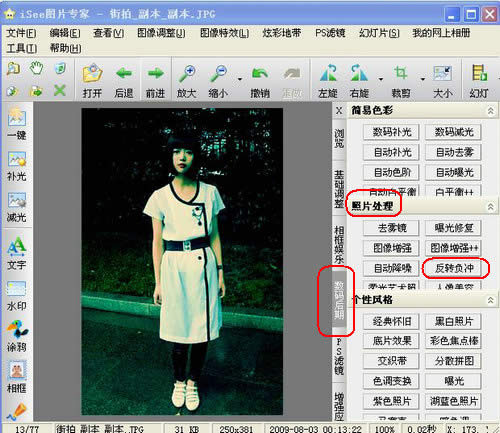Switch to the 数码后期 vertical tab

(339, 300)
